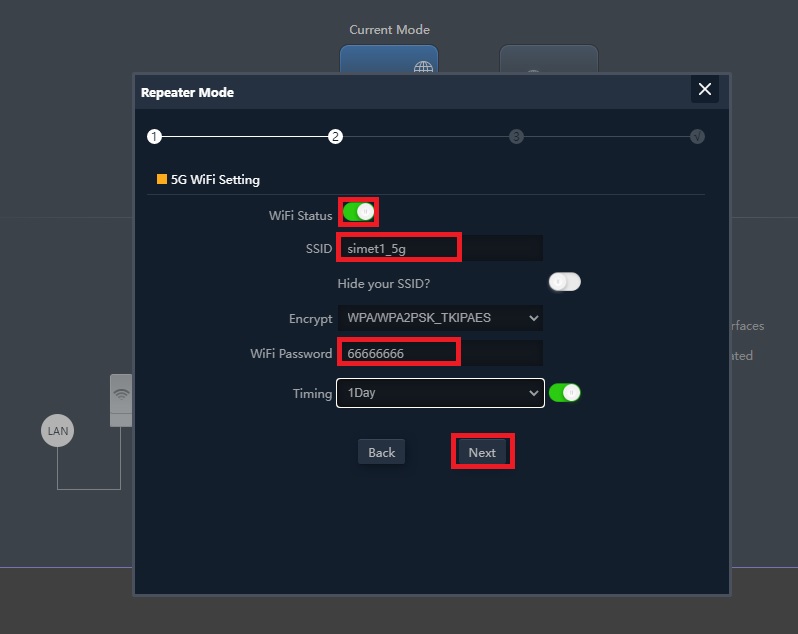Enable the Hide your SSID toggle
Screen dimensions: 798x634
click(x=564, y=282)
